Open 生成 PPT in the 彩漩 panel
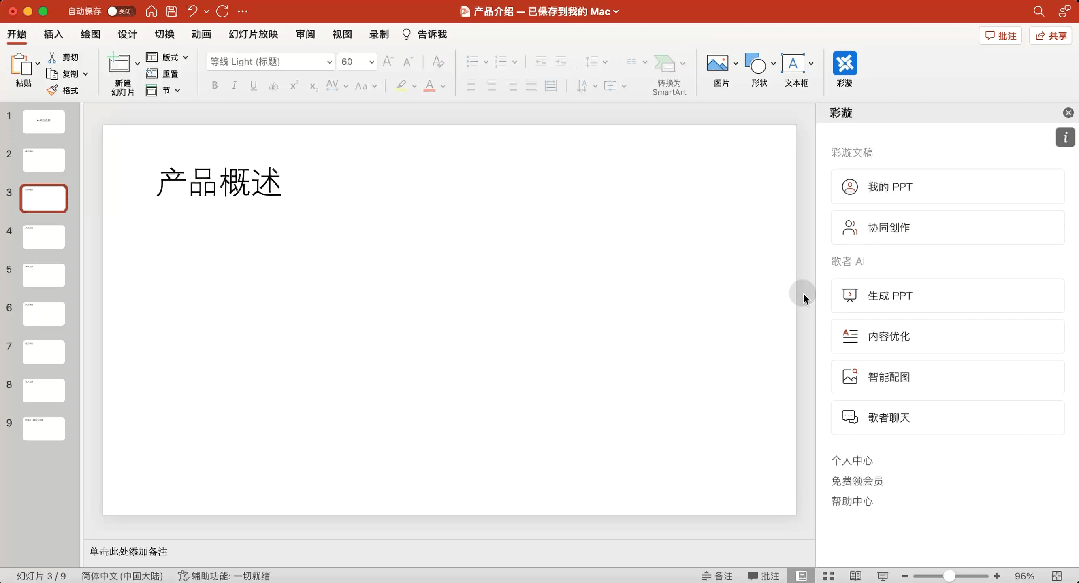This screenshot has height=583, width=1079. pos(948,295)
